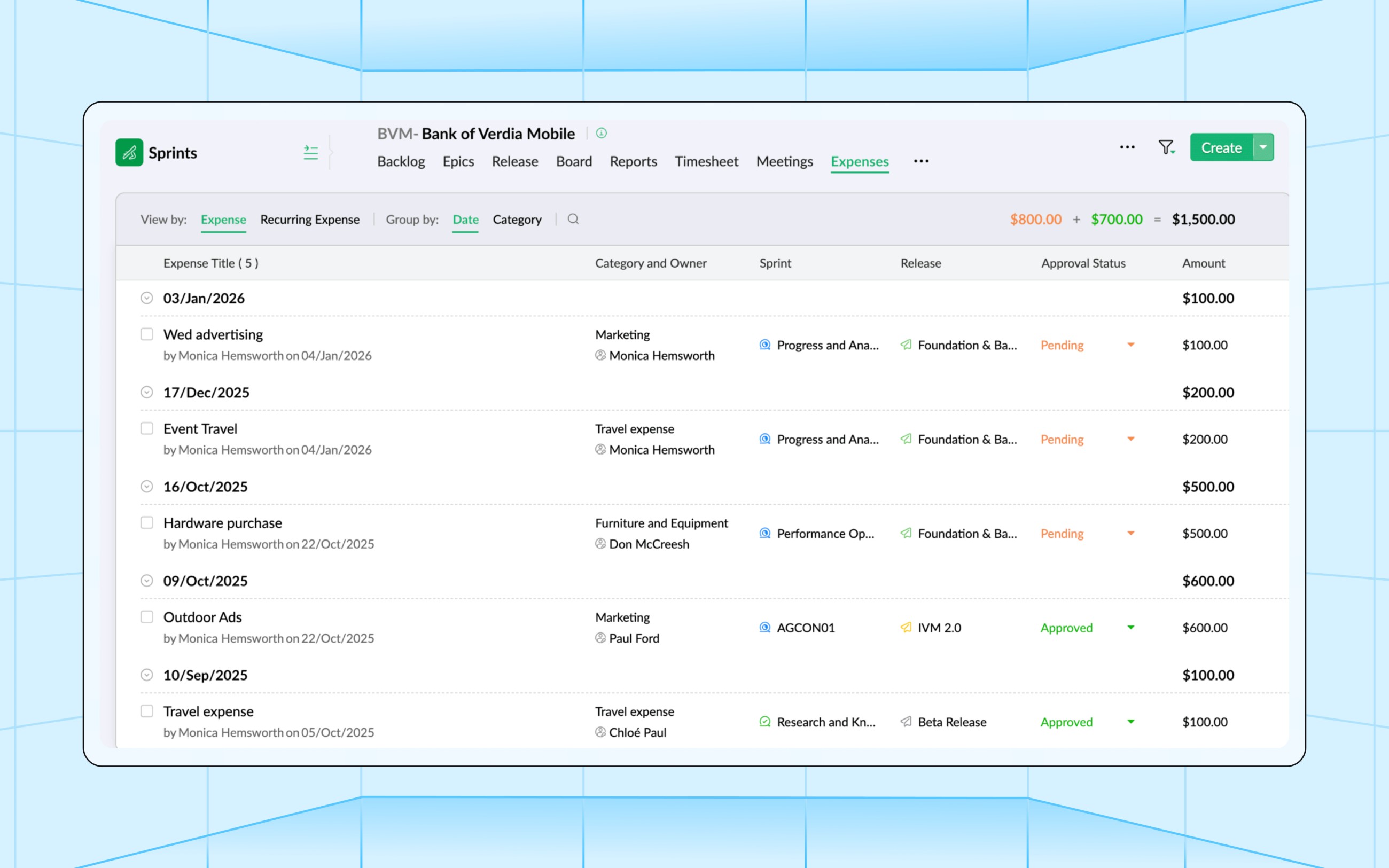Click the Zoho Sprints logo icon
Image resolution: width=1389 pixels, height=868 pixels.
pos(130,152)
